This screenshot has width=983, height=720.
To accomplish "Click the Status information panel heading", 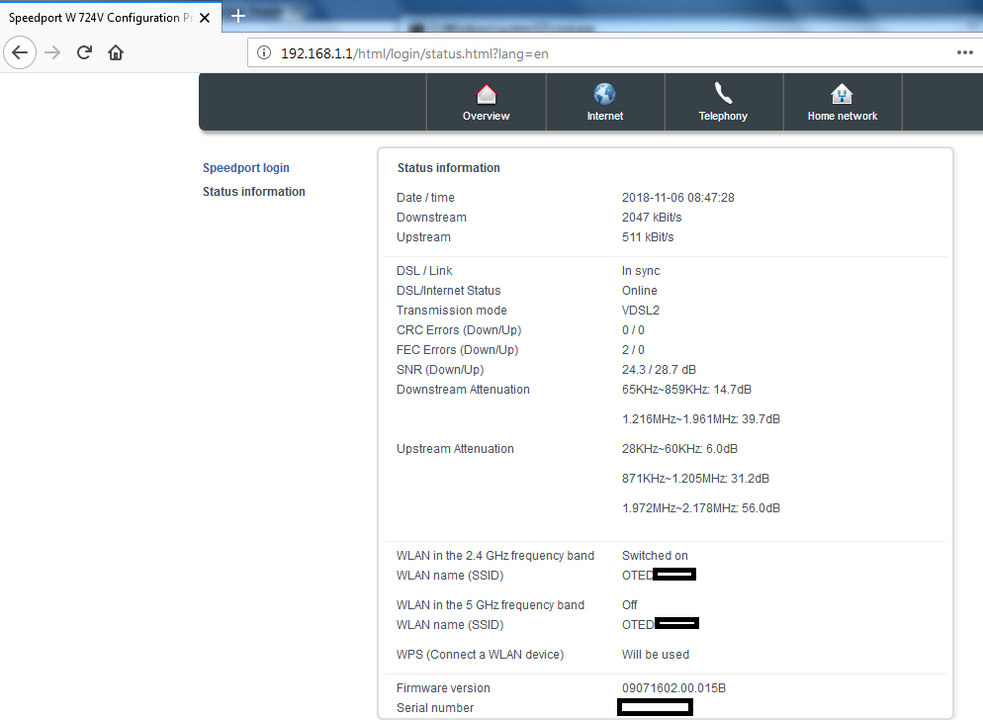I will [x=449, y=167].
